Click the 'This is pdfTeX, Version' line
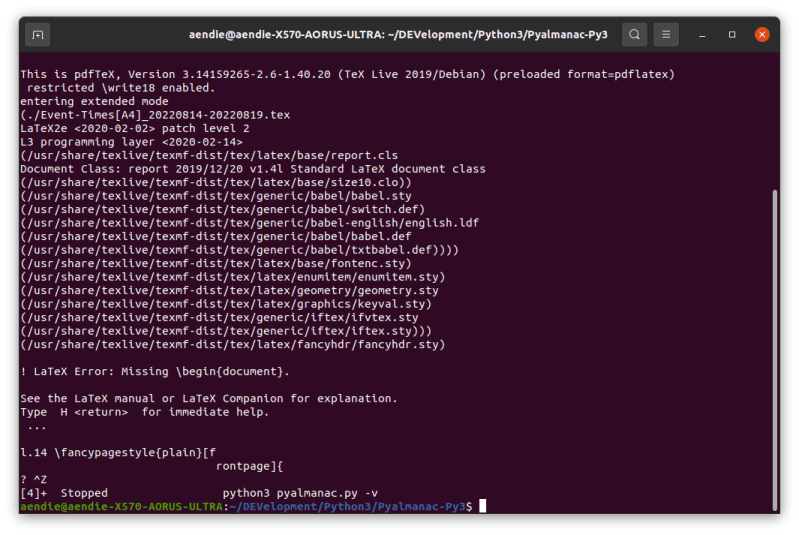The image size is (799, 535). click(x=348, y=74)
